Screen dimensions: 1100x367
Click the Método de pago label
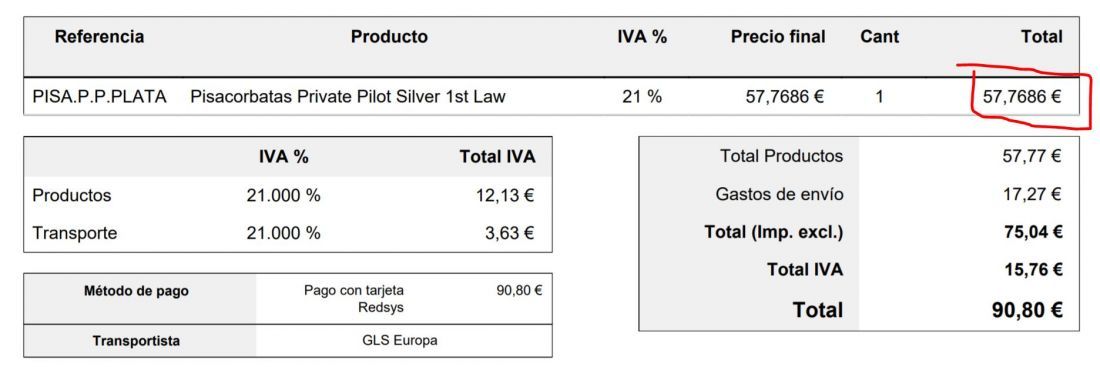pyautogui.click(x=136, y=291)
